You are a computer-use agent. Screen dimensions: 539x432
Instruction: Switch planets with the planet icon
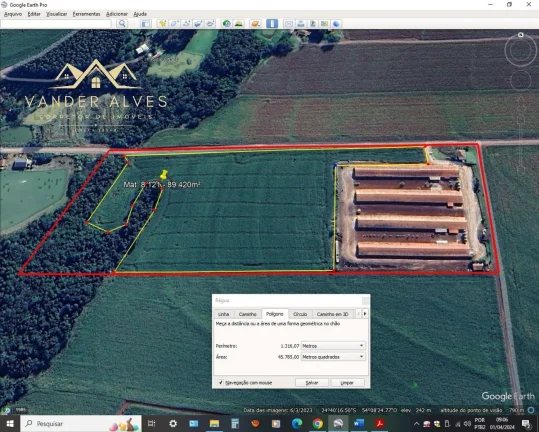coord(255,23)
